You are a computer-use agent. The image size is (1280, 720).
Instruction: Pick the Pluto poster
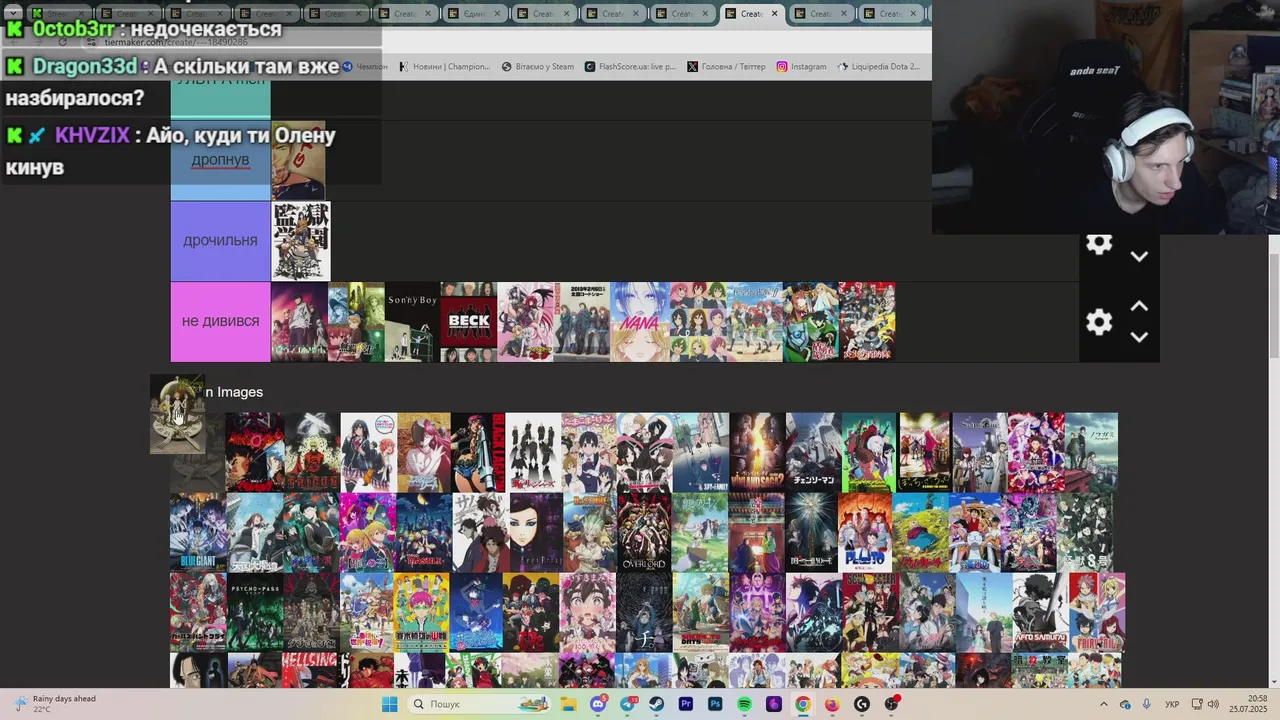865,532
